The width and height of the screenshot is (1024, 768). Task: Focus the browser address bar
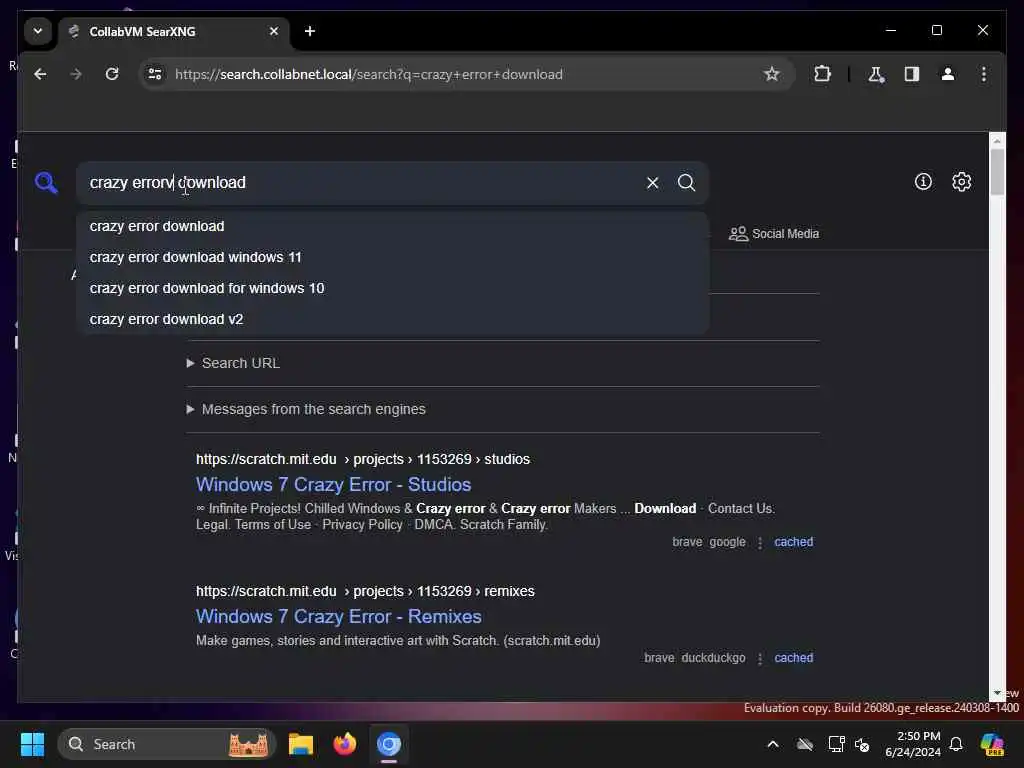457,74
